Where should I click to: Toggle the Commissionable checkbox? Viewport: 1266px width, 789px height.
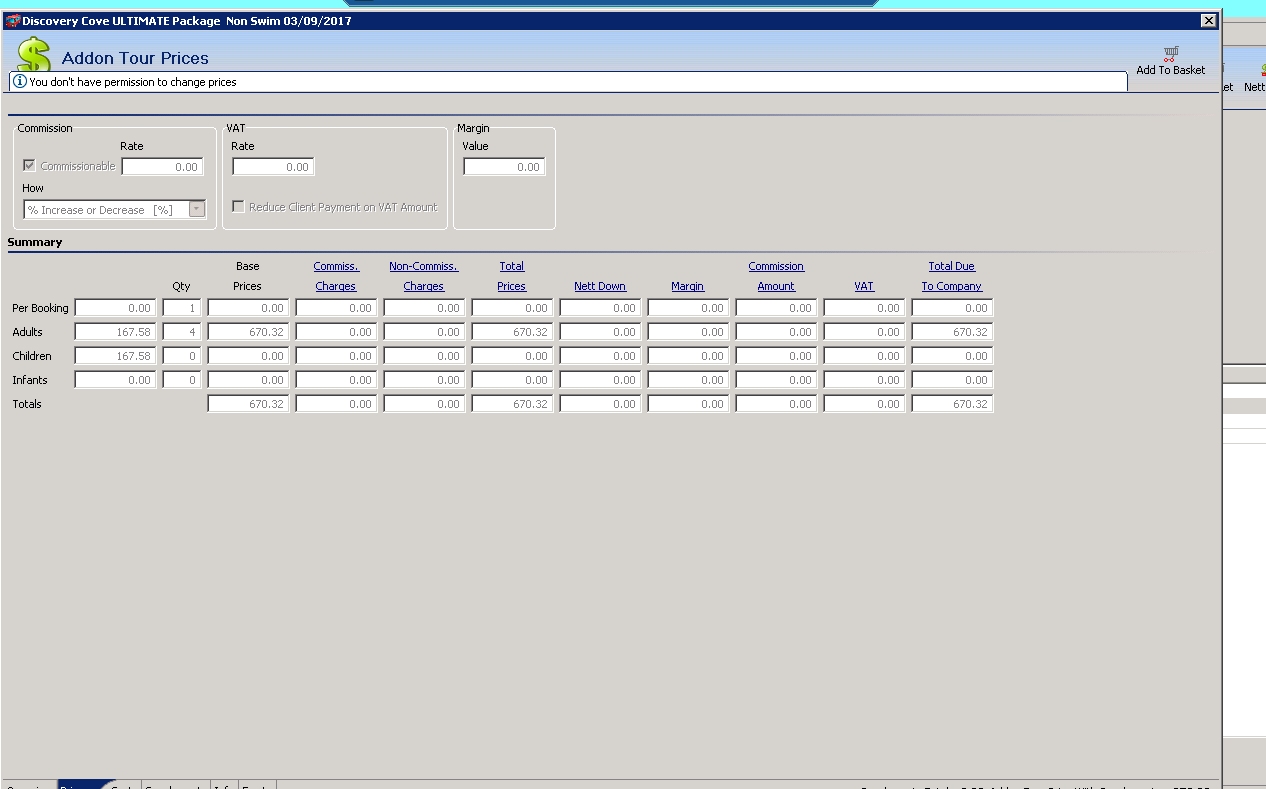[29, 166]
